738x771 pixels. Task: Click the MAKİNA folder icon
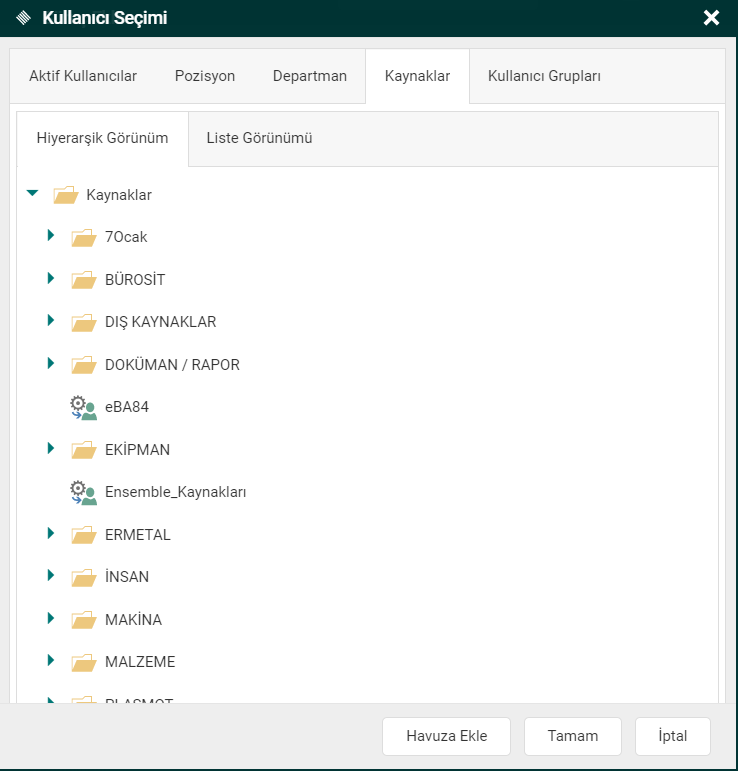[x=83, y=620]
